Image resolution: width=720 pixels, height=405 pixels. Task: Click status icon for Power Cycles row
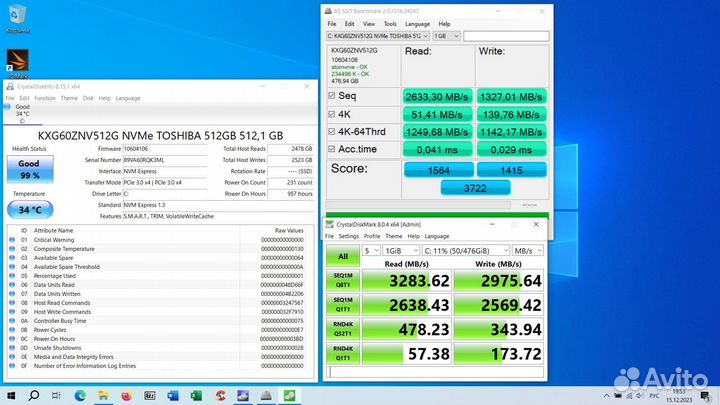coord(12,330)
